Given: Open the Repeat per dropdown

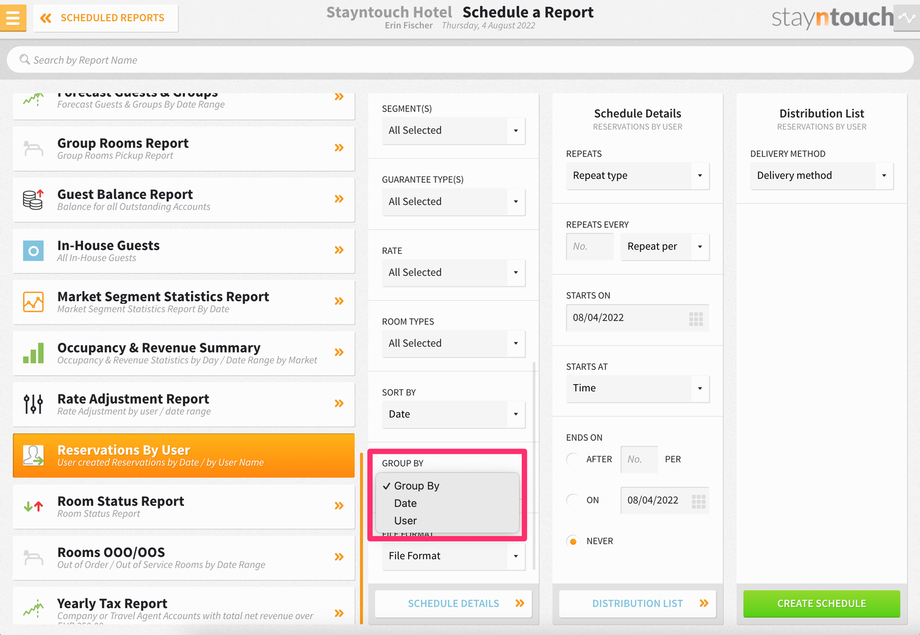Looking at the screenshot, I should pyautogui.click(x=665, y=246).
